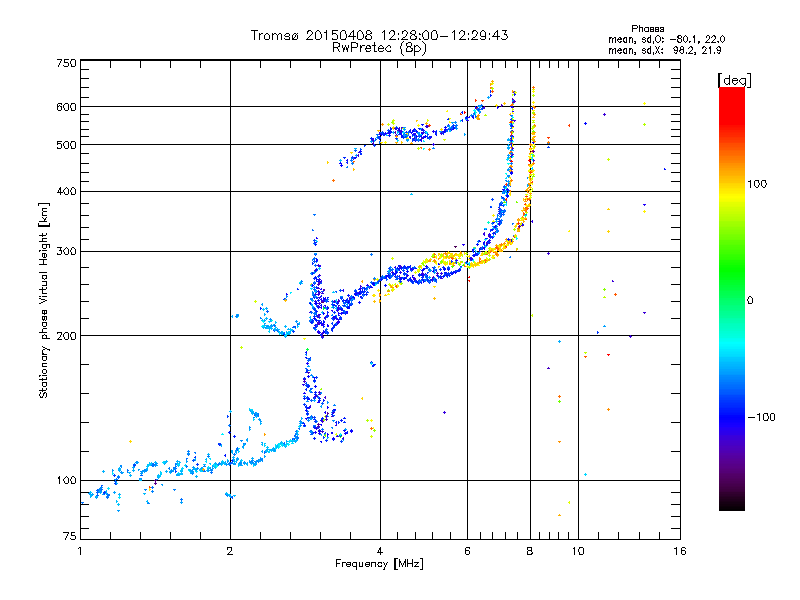Click the '100' colorbar tick label
Viewport: 800px width, 600px height.
(x=757, y=184)
